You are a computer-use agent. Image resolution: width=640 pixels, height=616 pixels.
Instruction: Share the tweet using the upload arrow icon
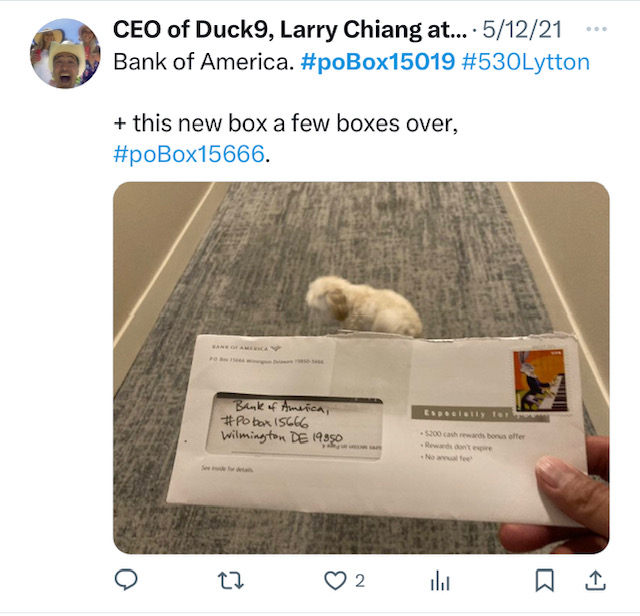click(596, 580)
